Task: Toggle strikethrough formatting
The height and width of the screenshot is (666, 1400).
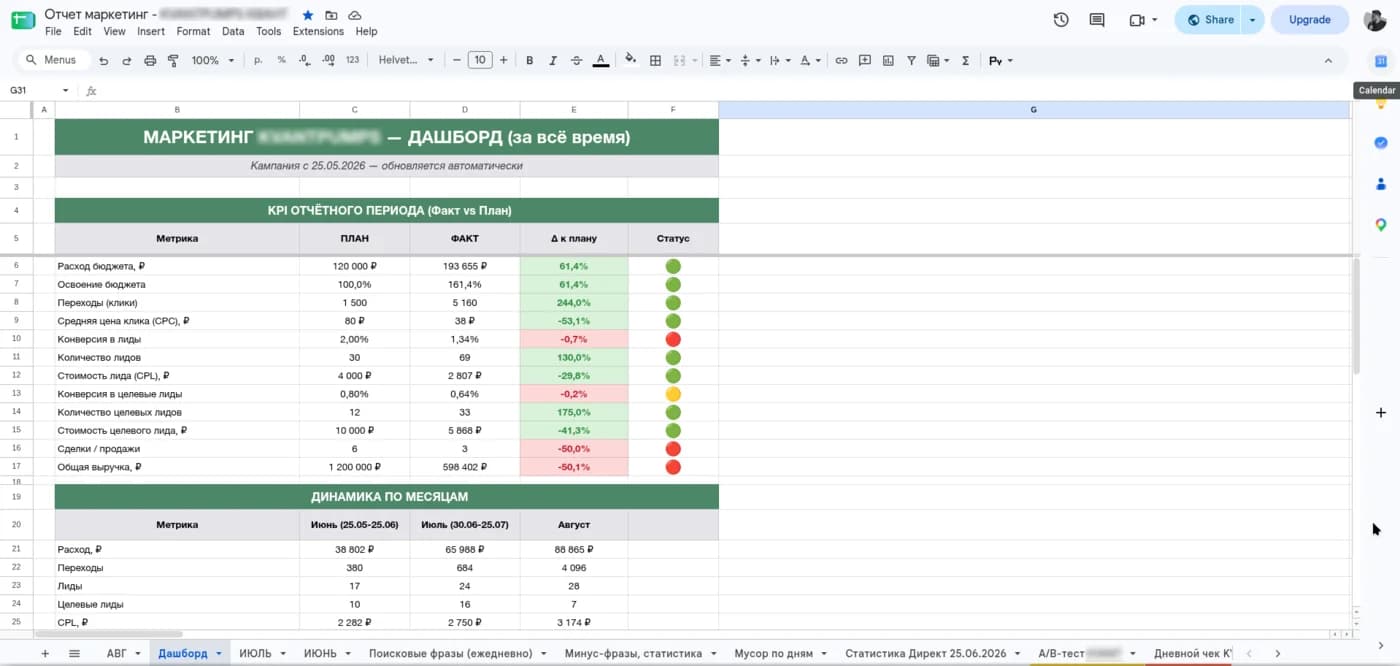Action: [x=576, y=61]
